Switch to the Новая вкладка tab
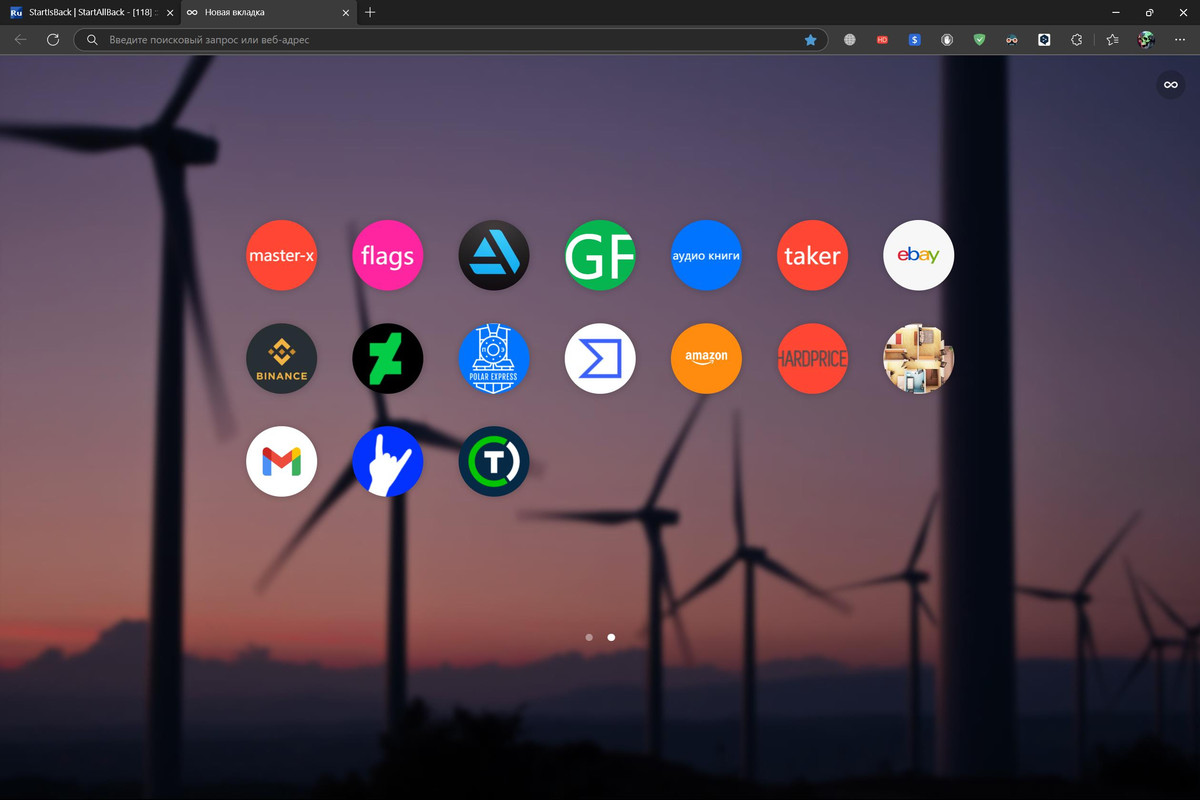The width and height of the screenshot is (1200, 800). [x=270, y=12]
